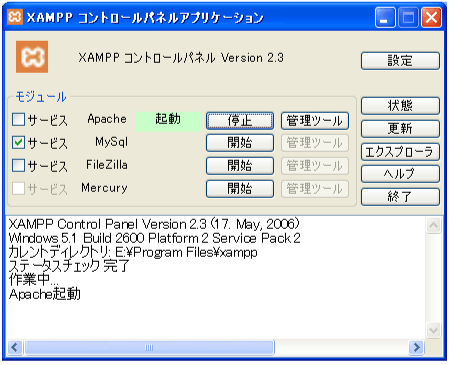Screen dimensions: 450x365
Task: Click the FileZilla module label
Action: (x=107, y=165)
